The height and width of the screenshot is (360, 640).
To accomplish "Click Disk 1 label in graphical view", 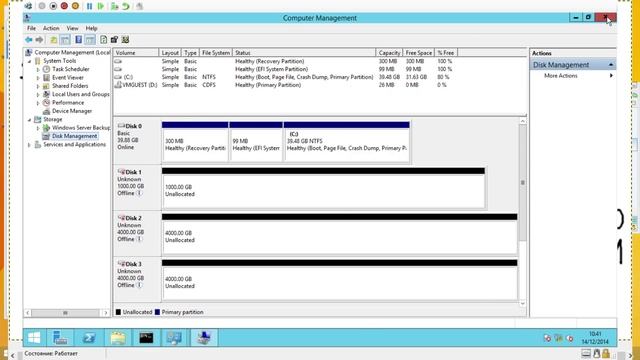I will click(133, 172).
